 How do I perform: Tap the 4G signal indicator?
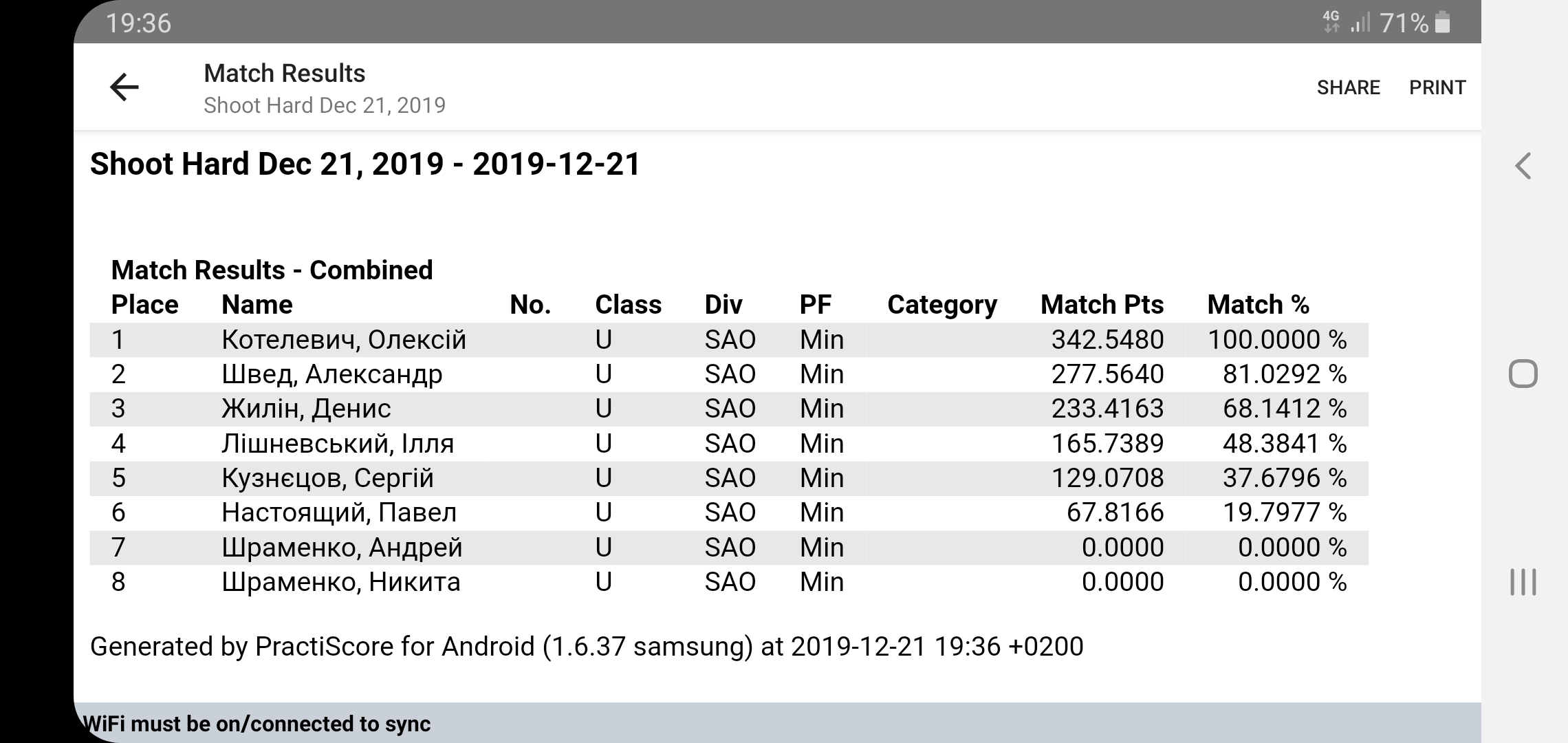[1331, 22]
